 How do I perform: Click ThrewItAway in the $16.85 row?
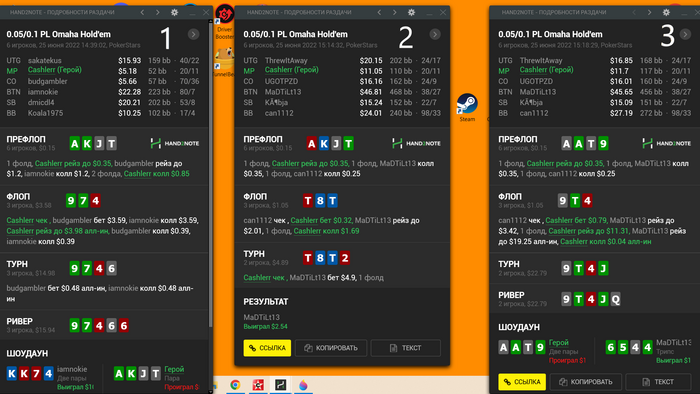tap(541, 60)
